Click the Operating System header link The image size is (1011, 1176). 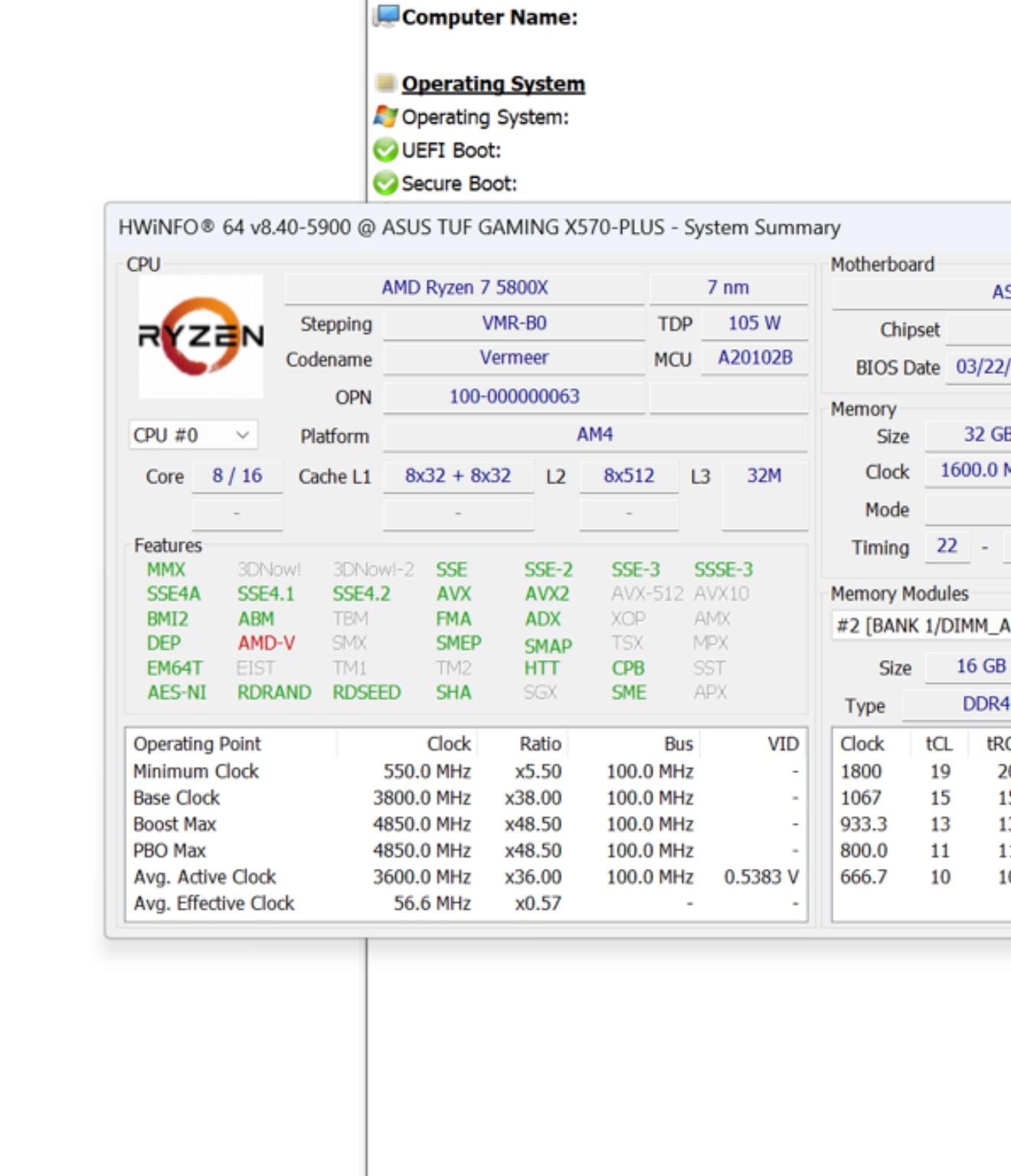coord(493,83)
